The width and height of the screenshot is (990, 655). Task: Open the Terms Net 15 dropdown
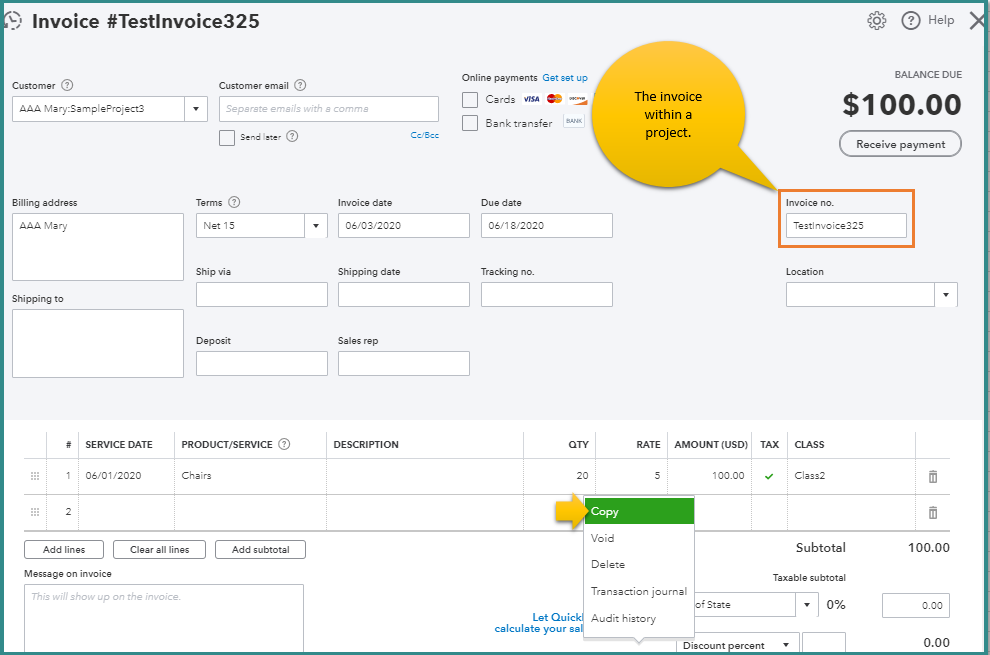tap(316, 226)
